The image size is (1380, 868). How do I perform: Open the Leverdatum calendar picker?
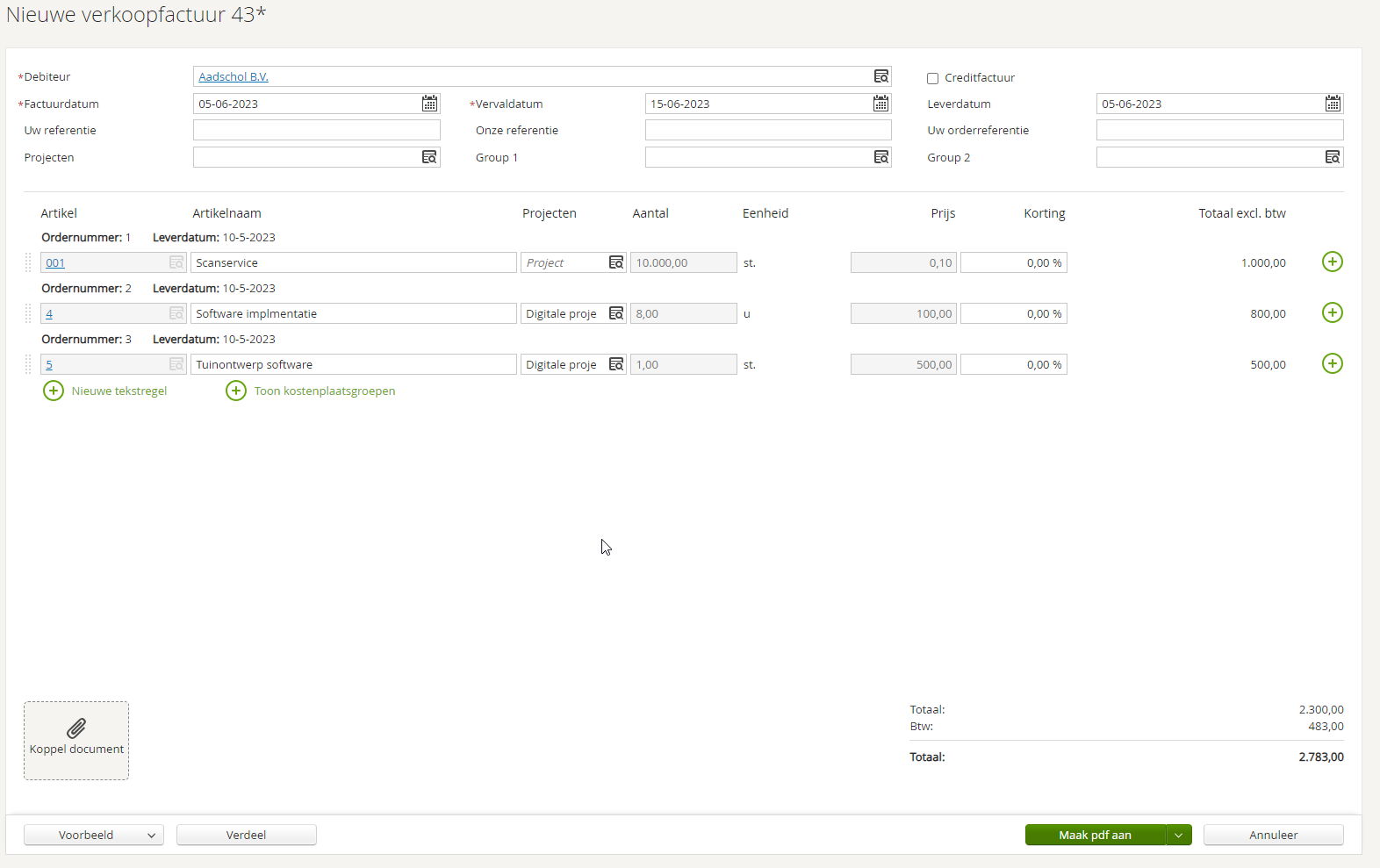click(x=1333, y=104)
